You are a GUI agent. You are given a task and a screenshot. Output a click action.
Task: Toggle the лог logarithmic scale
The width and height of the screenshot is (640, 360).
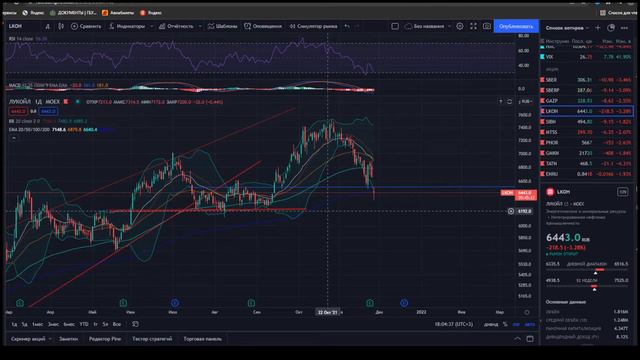(x=516, y=324)
